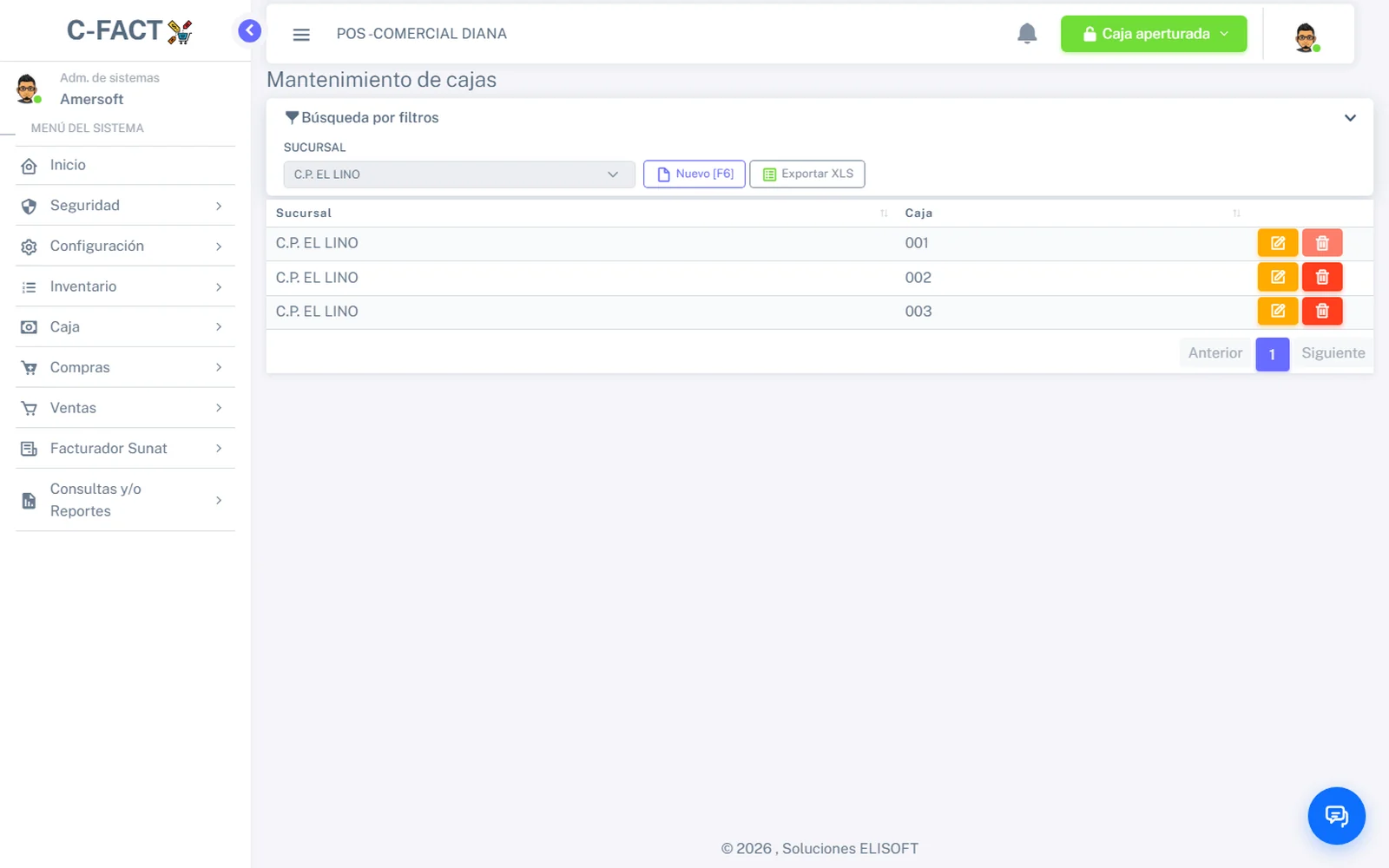
Task: Delete caja 003 using red trash icon
Action: (x=1322, y=311)
